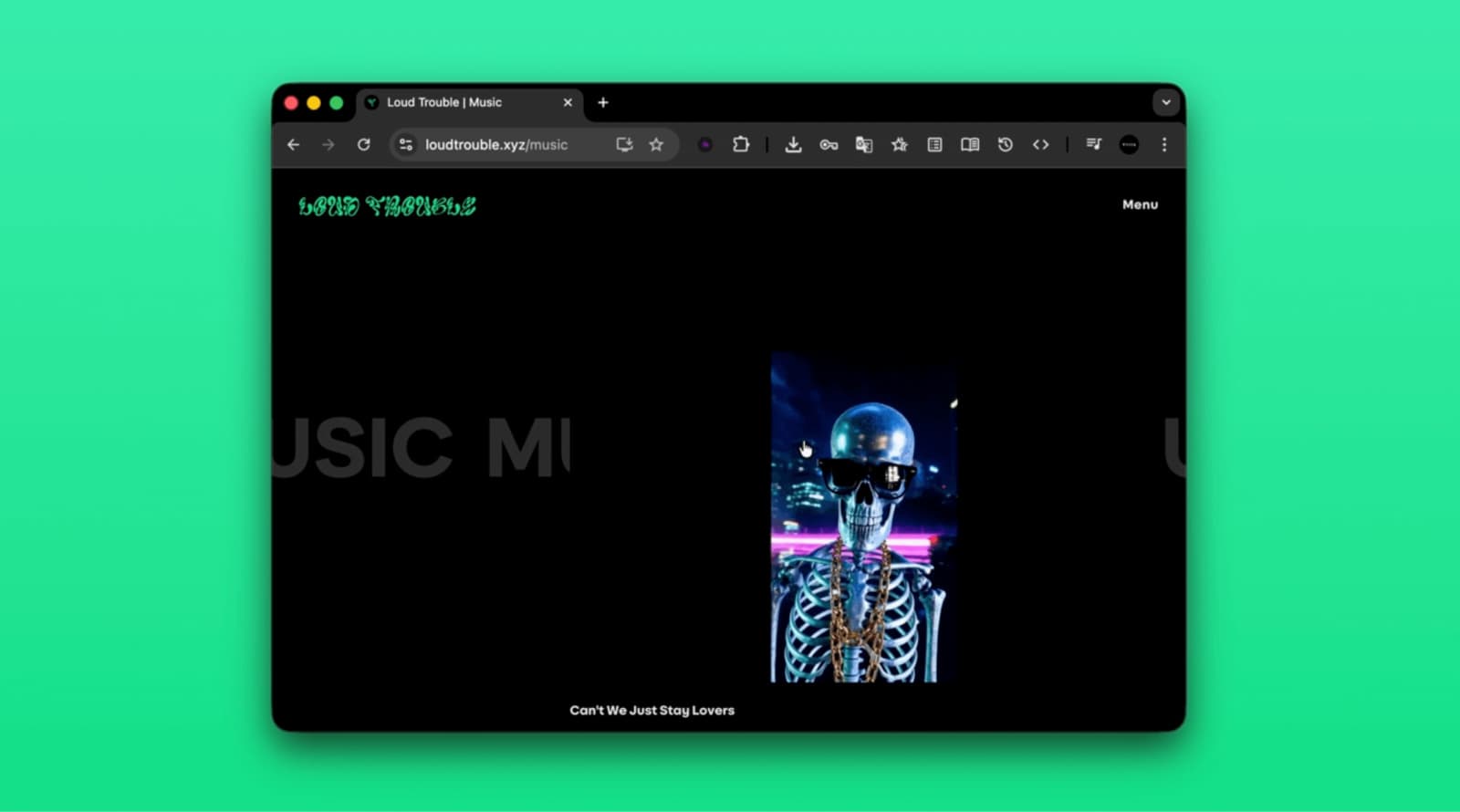Open the site information icon in address bar

(406, 144)
